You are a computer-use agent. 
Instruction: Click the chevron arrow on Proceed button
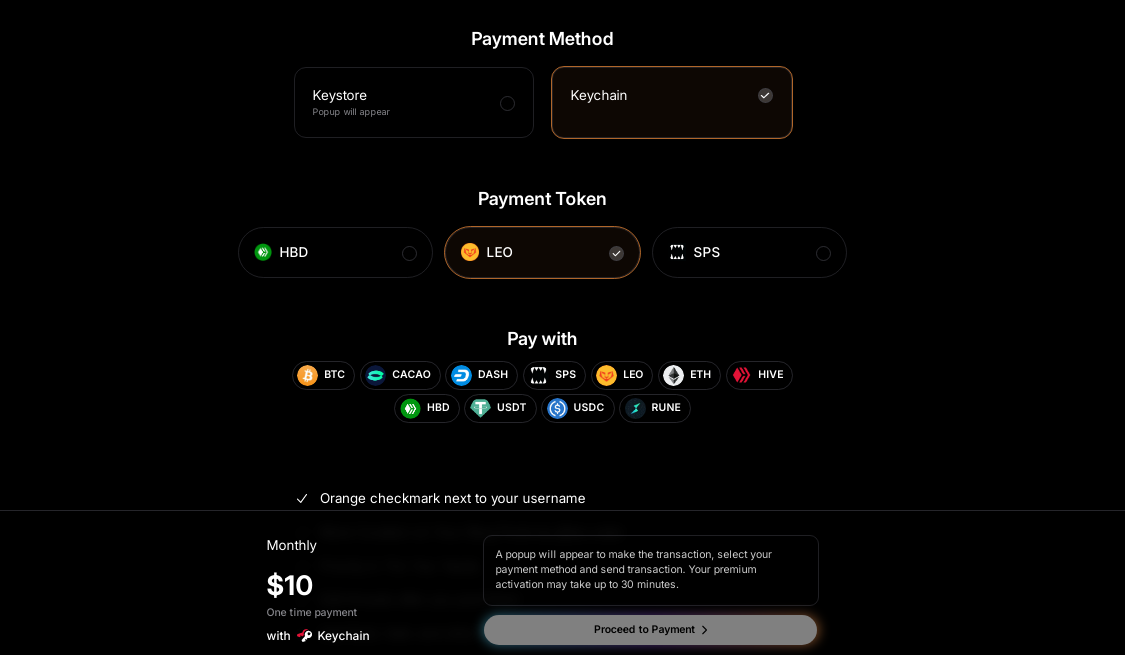(x=704, y=630)
